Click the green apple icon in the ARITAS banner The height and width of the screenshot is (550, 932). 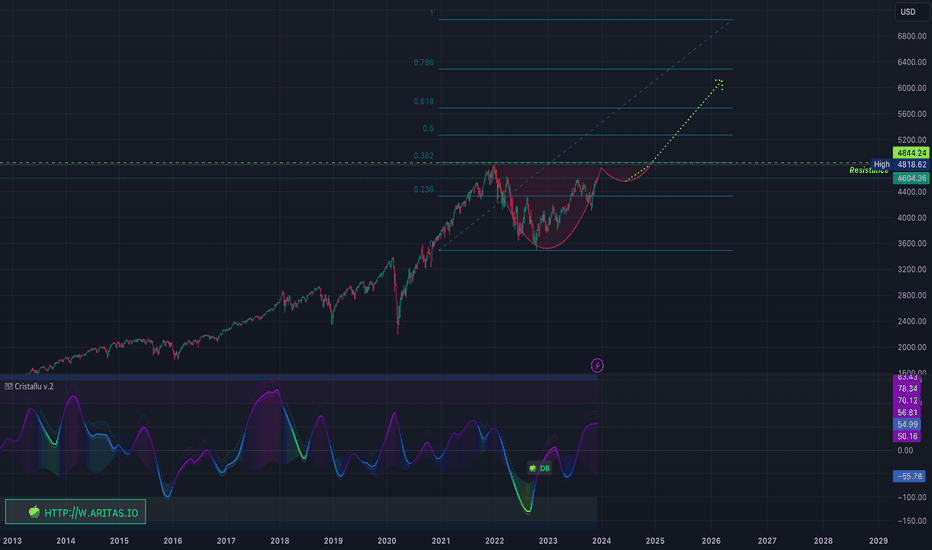(34, 512)
